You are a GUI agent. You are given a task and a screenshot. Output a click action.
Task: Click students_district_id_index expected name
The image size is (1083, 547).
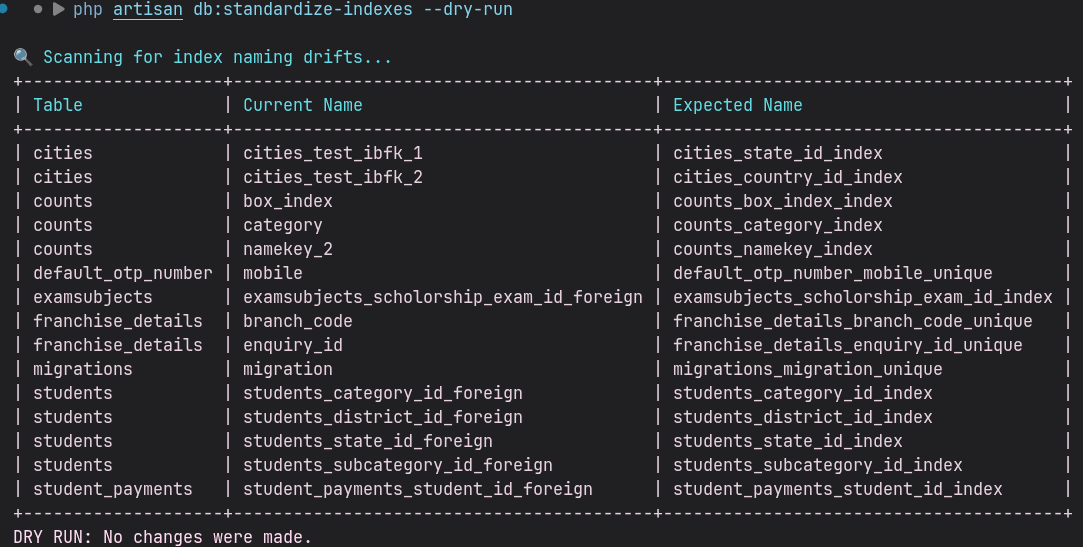(803, 417)
